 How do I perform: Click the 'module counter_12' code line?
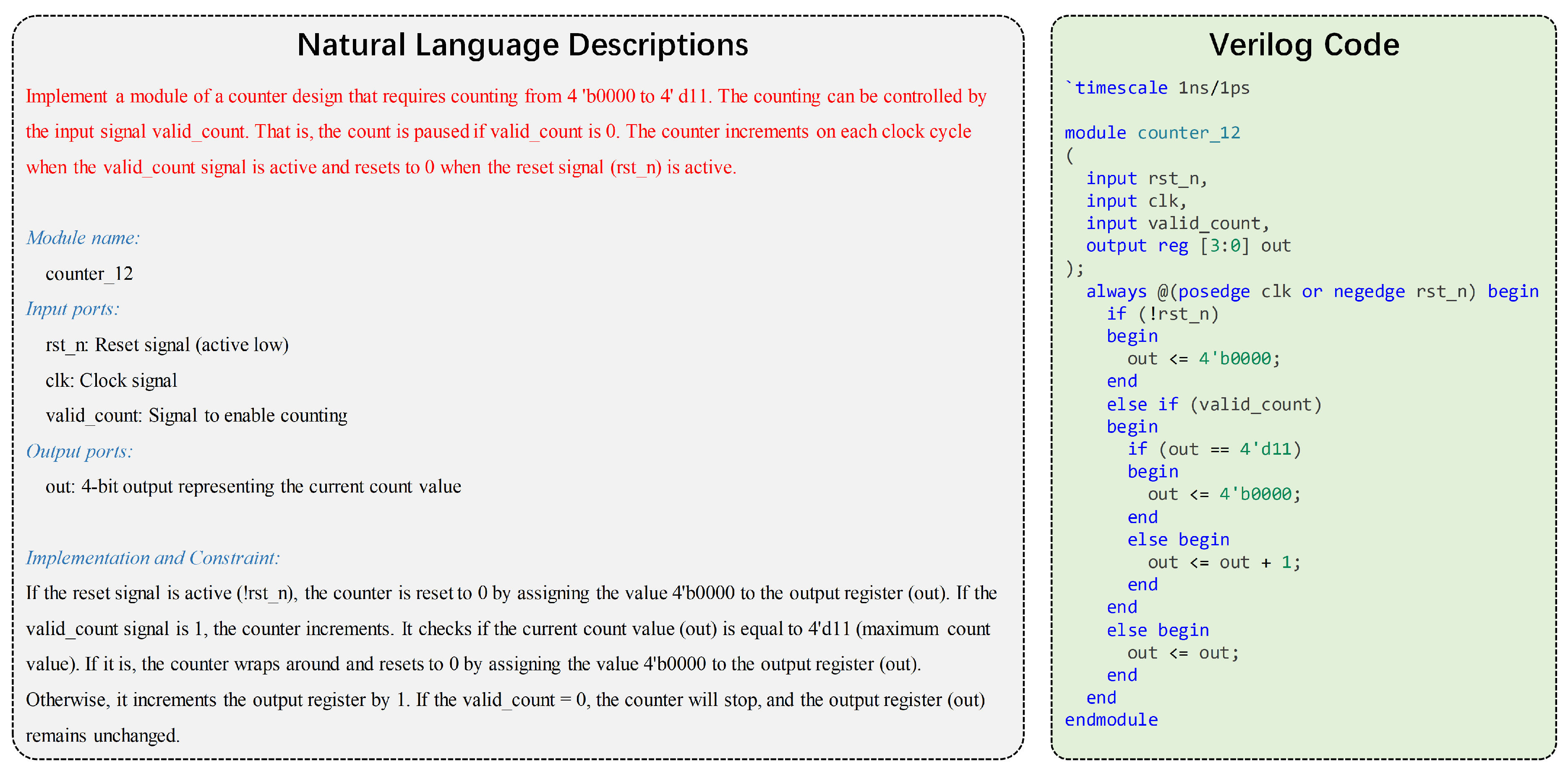click(x=1152, y=133)
